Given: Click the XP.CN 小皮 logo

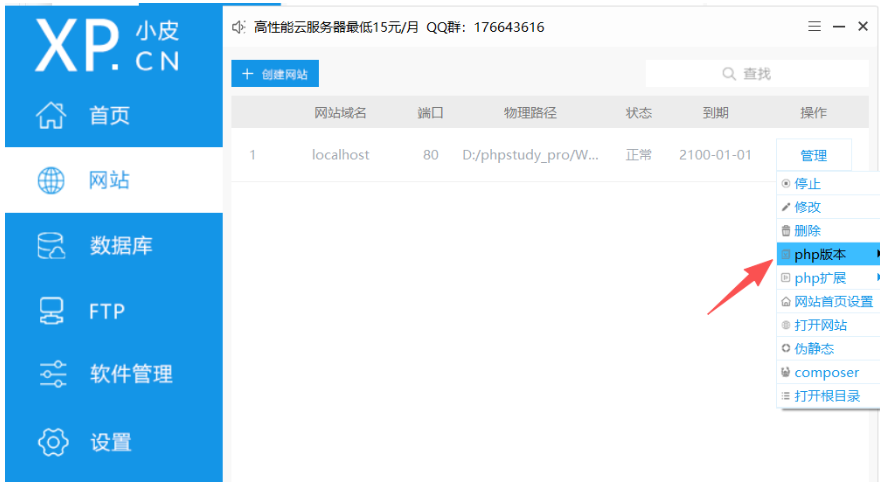Looking at the screenshot, I should point(107,45).
